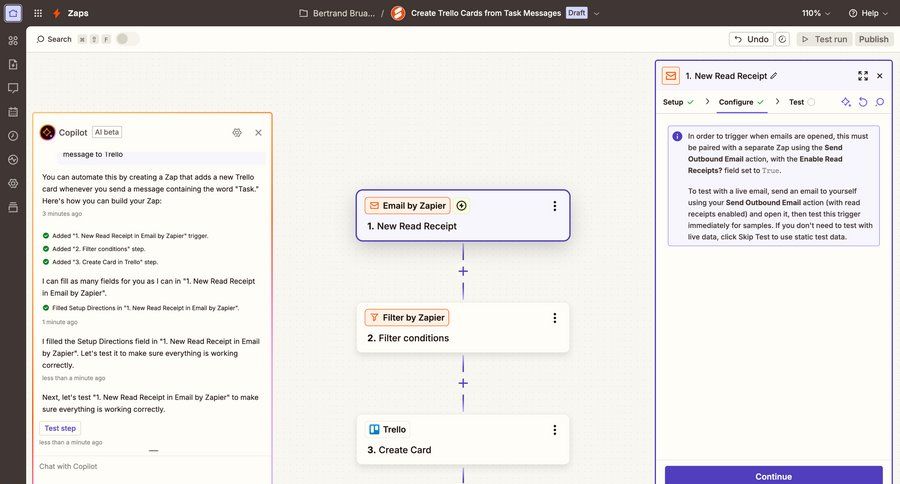Select the Filter by Zapier app chip
Image resolution: width=900 pixels, height=484 pixels.
click(x=407, y=317)
